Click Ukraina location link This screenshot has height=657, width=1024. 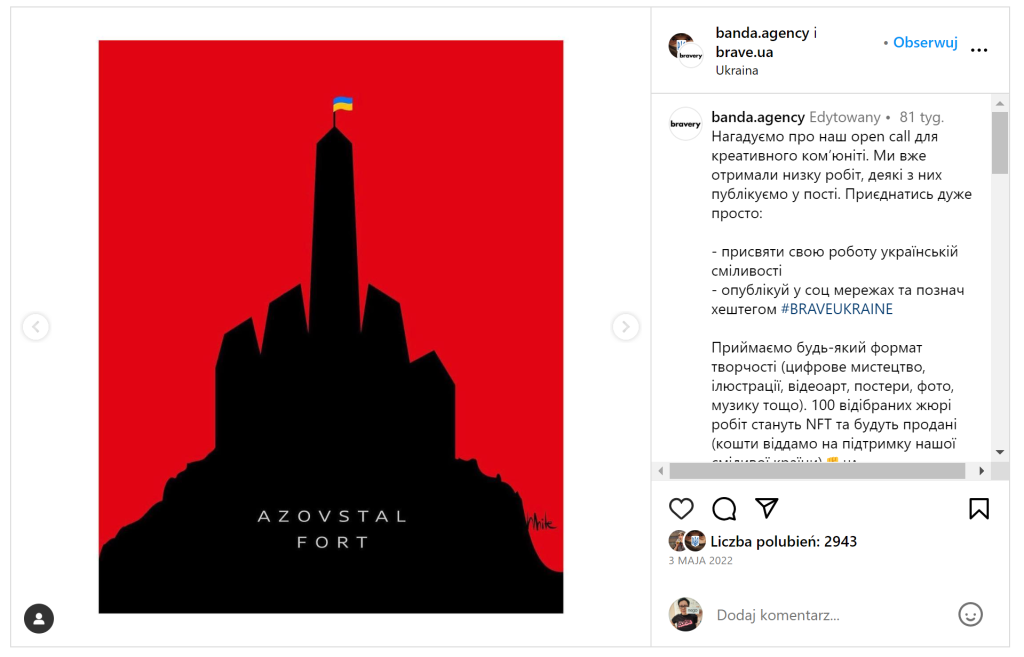pos(737,71)
